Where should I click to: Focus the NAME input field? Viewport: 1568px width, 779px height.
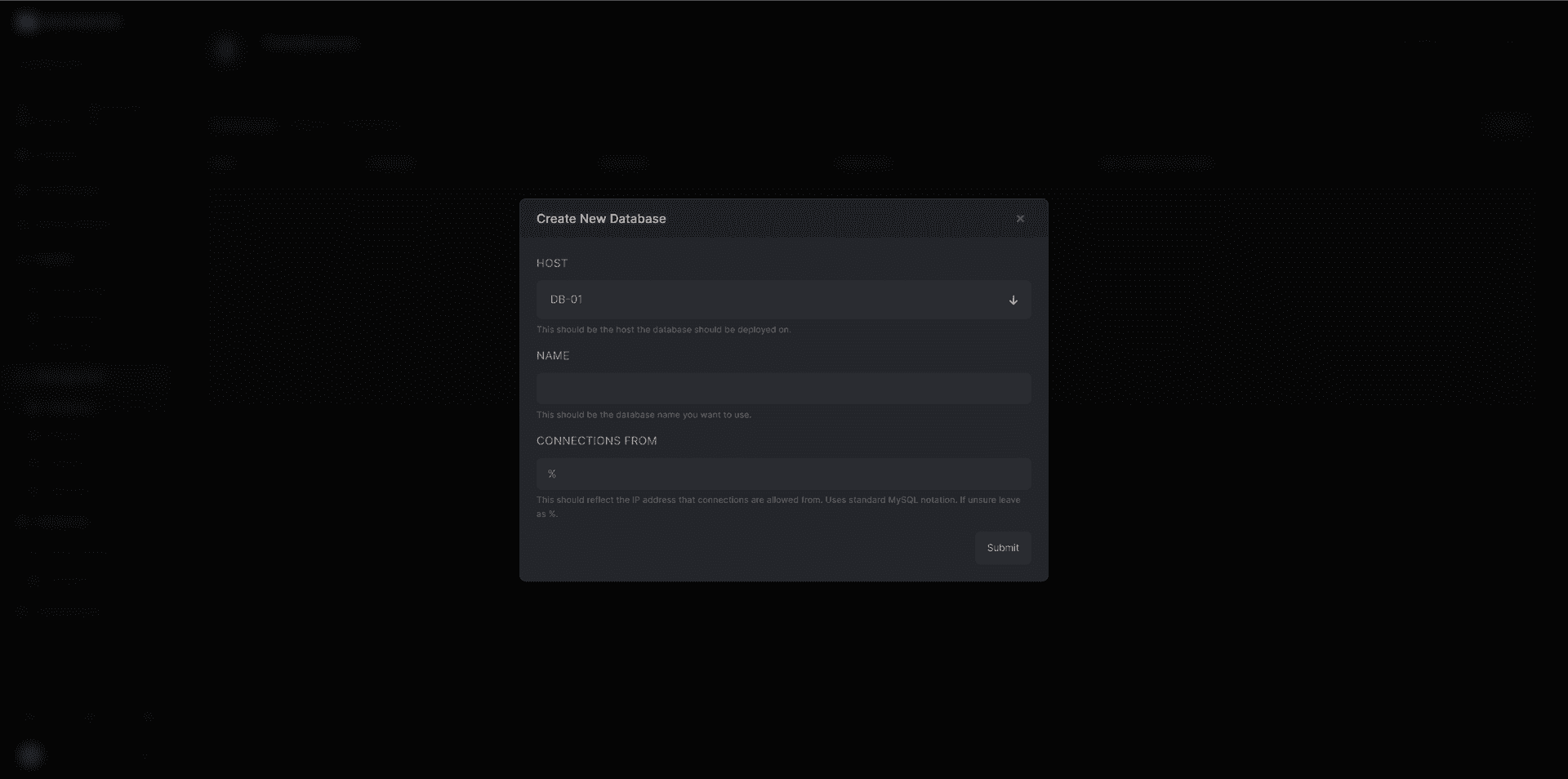pyautogui.click(x=782, y=388)
